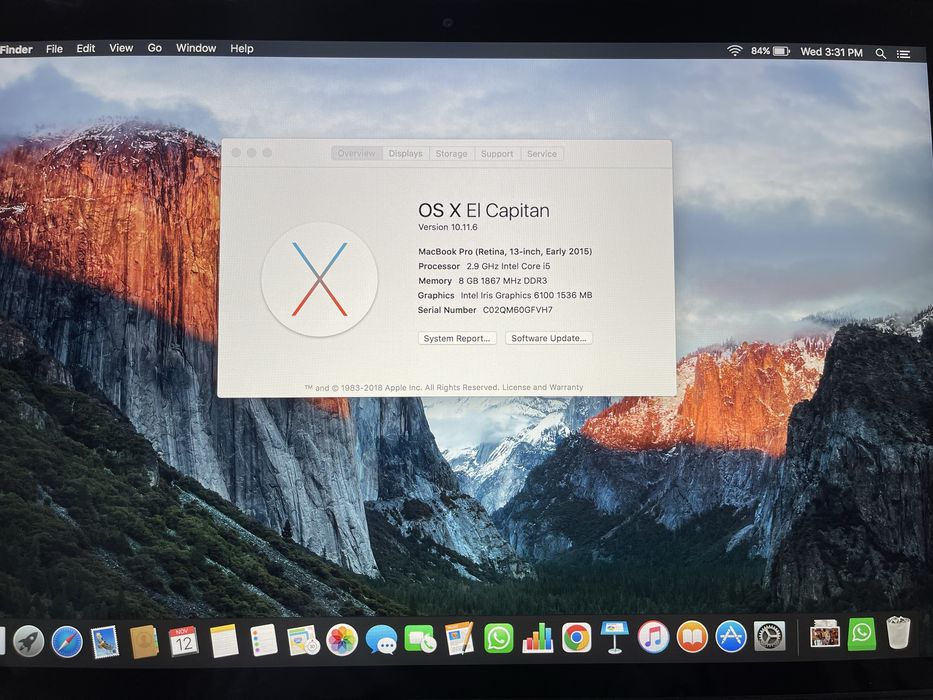Screen dimensions: 933x700
Task: Switch to the Support tab
Action: [x=497, y=154]
